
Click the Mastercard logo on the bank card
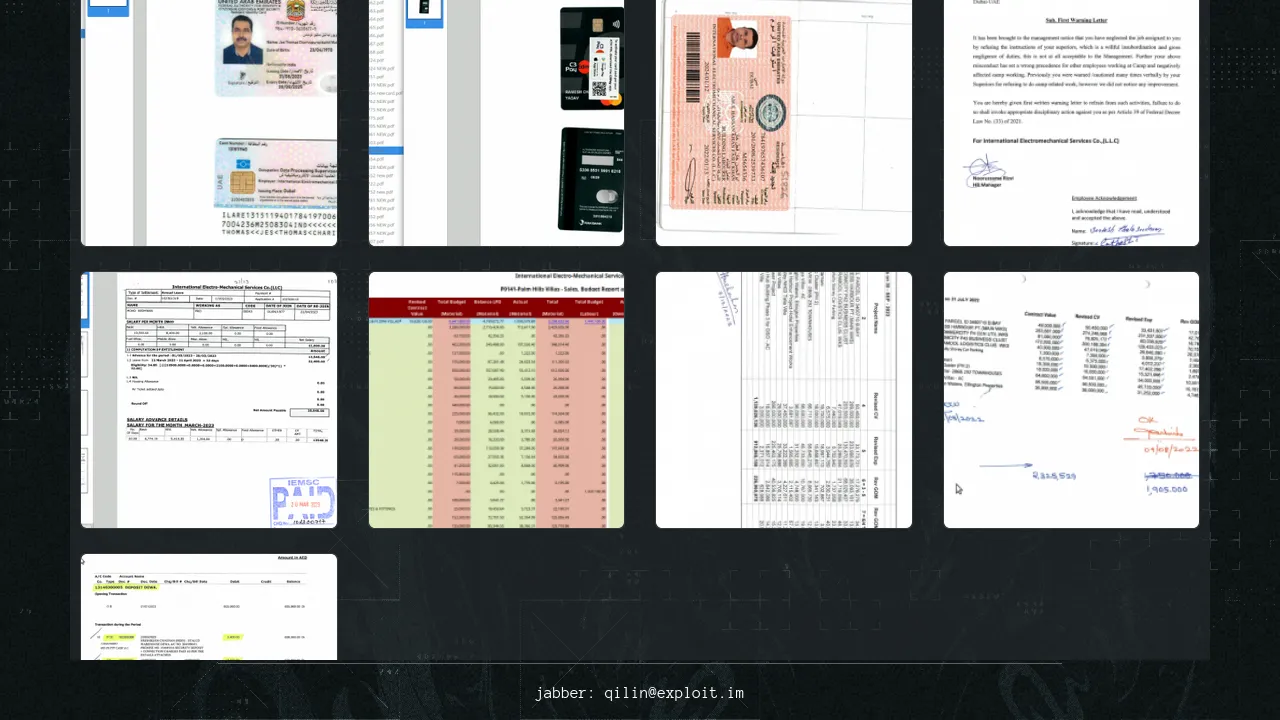(612, 99)
